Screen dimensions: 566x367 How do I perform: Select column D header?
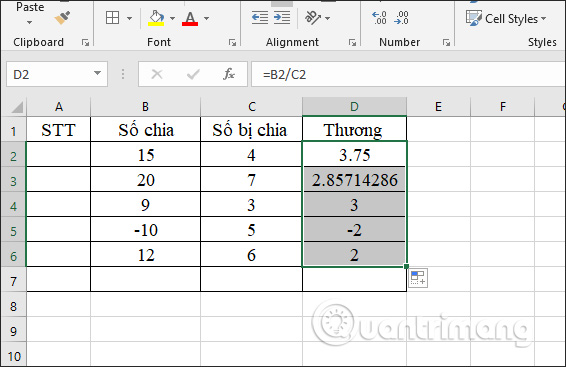(x=354, y=107)
